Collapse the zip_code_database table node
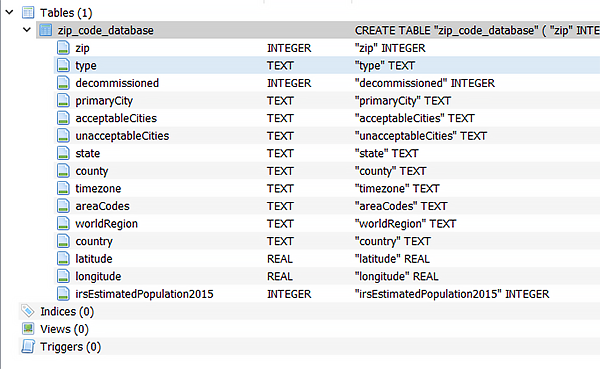This screenshot has height=369, width=600. (27, 29)
